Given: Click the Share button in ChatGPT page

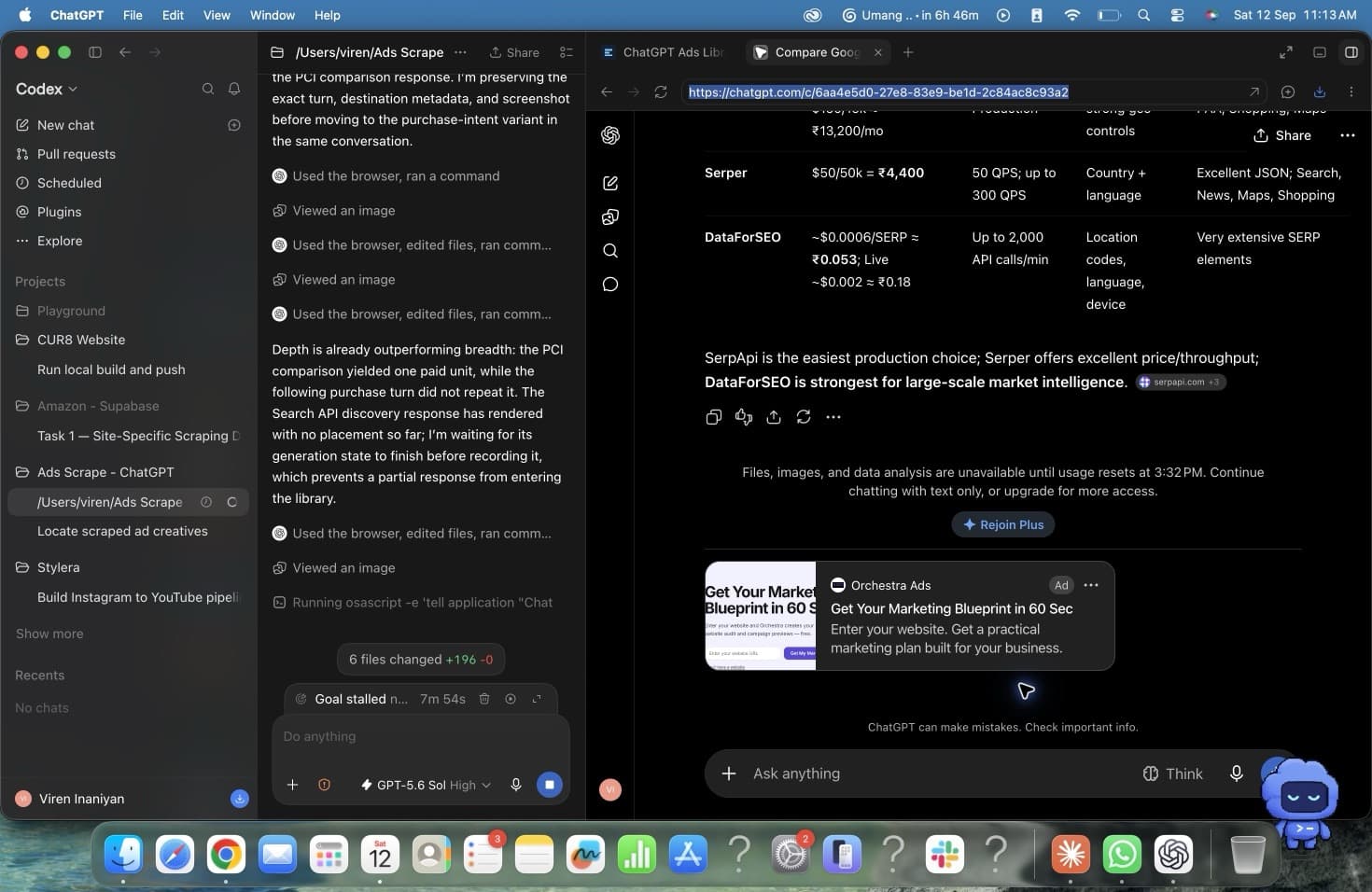Looking at the screenshot, I should point(1282,135).
